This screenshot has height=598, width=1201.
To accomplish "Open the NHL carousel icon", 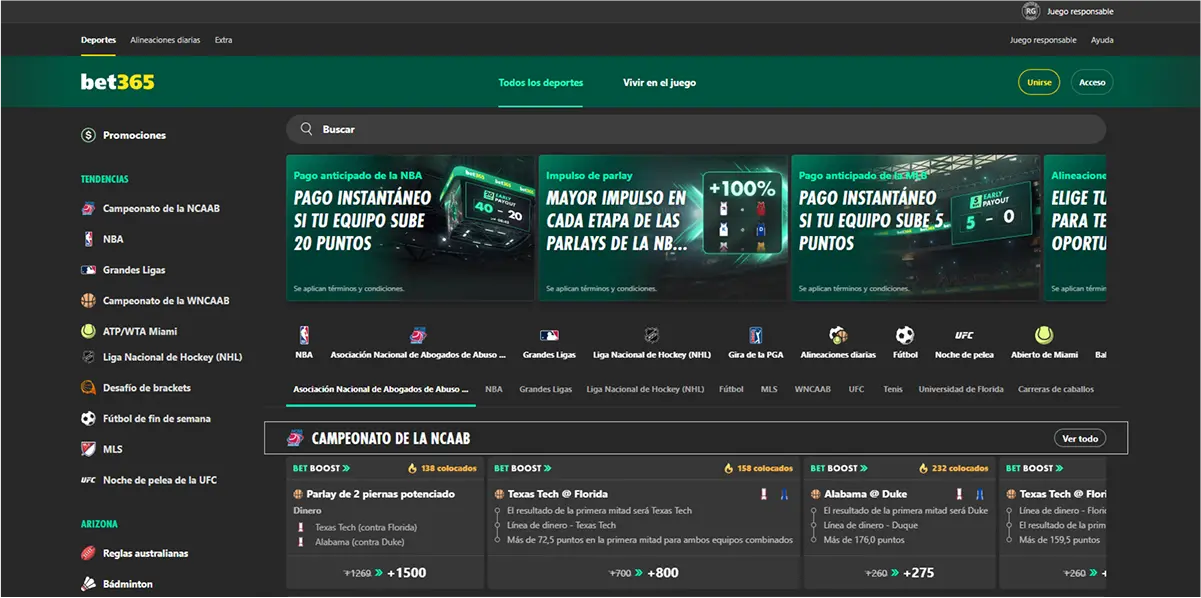I will coord(652,336).
